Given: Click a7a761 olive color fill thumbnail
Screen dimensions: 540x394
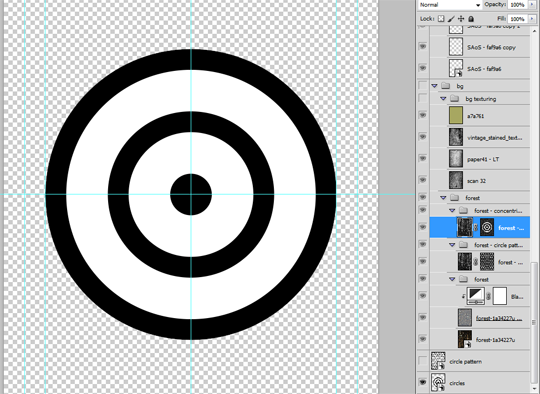Looking at the screenshot, I should tap(456, 115).
